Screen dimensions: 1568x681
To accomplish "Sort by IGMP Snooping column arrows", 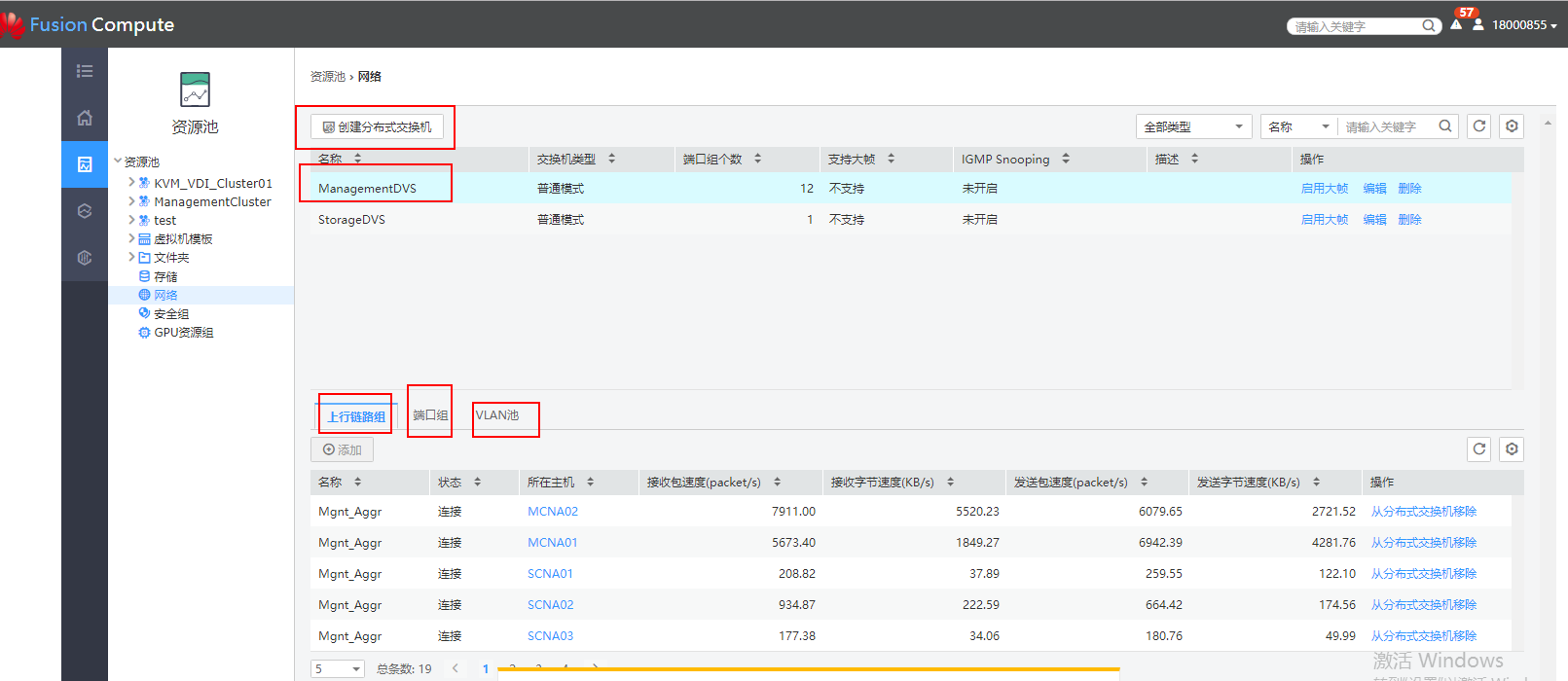I will pyautogui.click(x=1066, y=159).
